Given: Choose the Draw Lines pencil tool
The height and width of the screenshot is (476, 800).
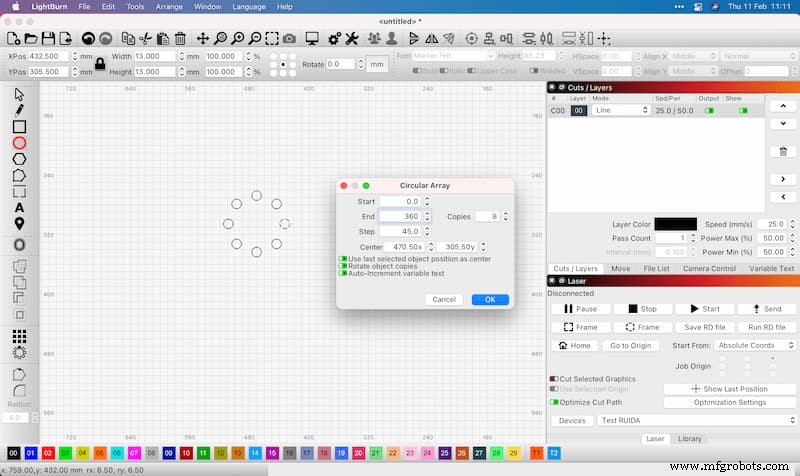Looking at the screenshot, I should pos(19,110).
